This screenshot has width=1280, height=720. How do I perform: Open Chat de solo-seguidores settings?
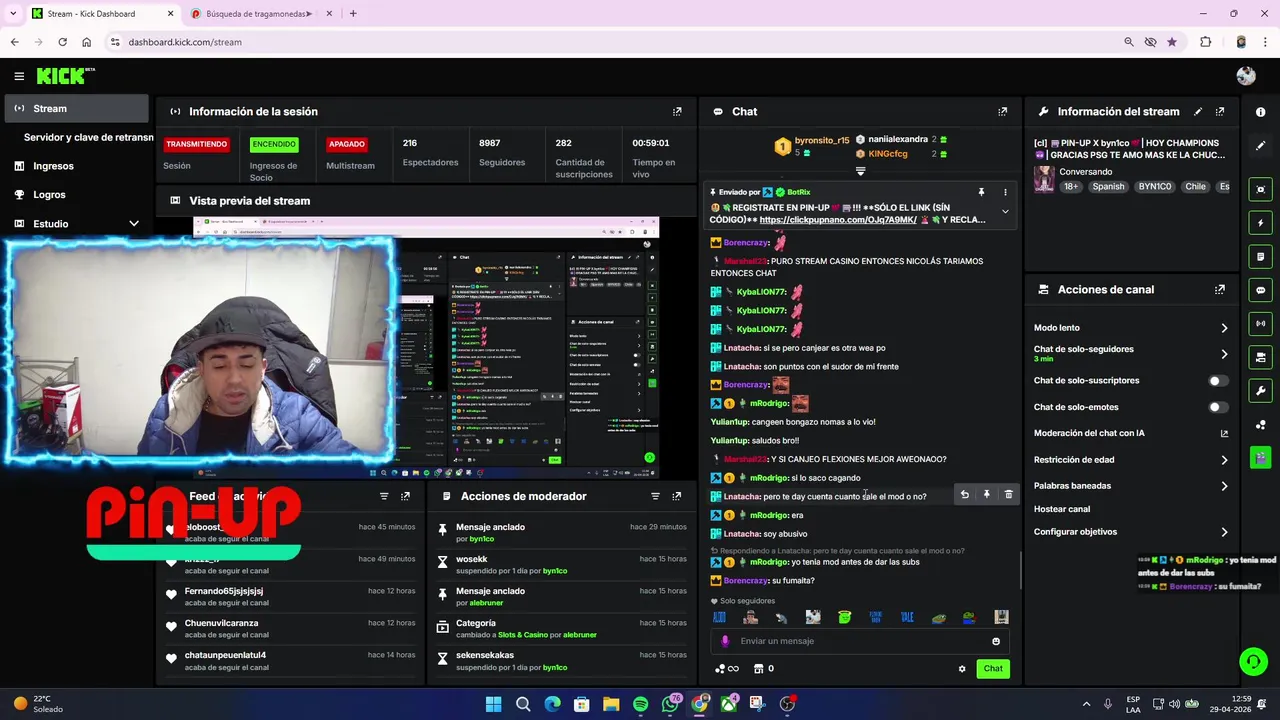pos(1131,353)
